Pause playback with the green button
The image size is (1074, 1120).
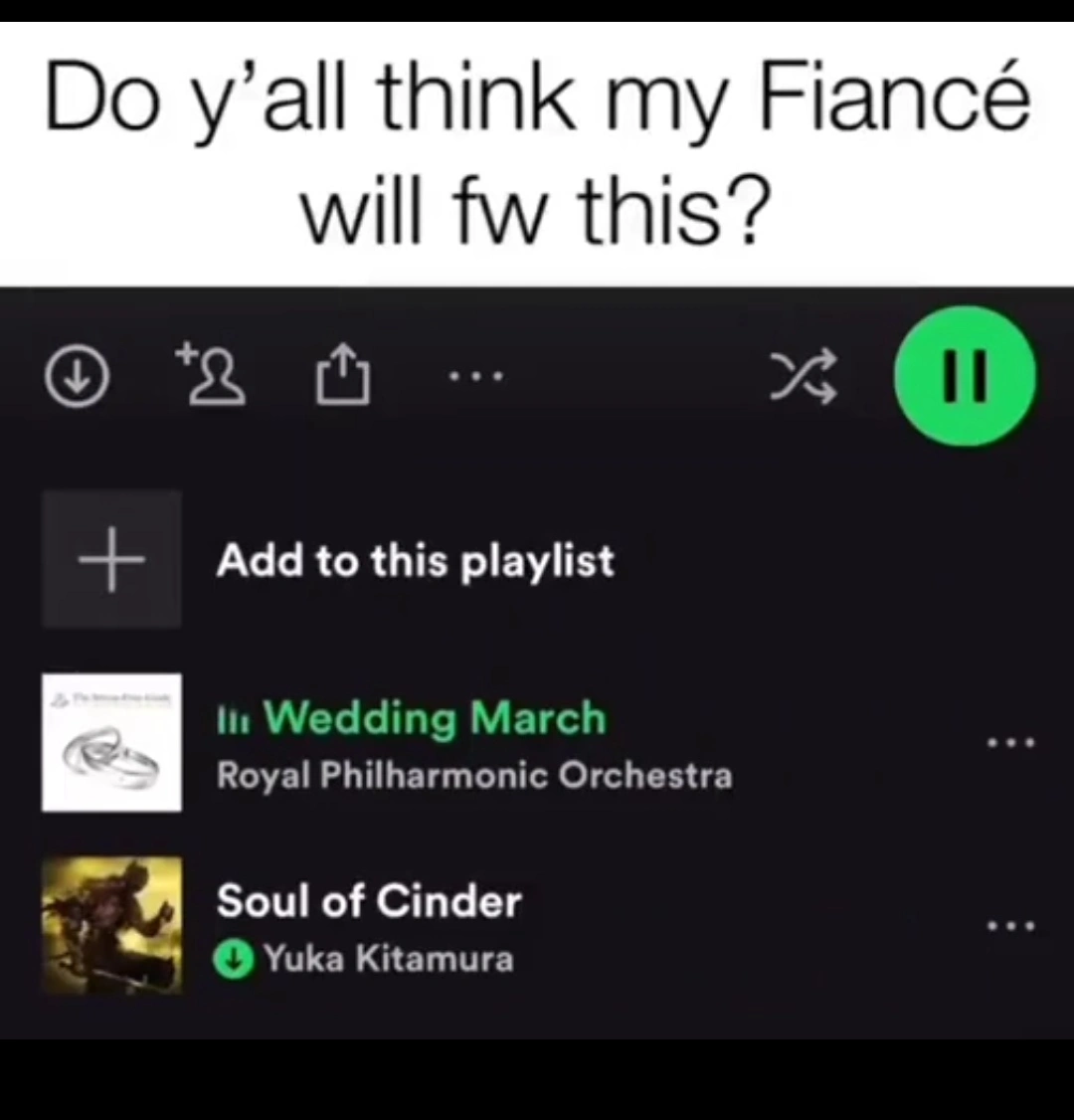coord(965,376)
